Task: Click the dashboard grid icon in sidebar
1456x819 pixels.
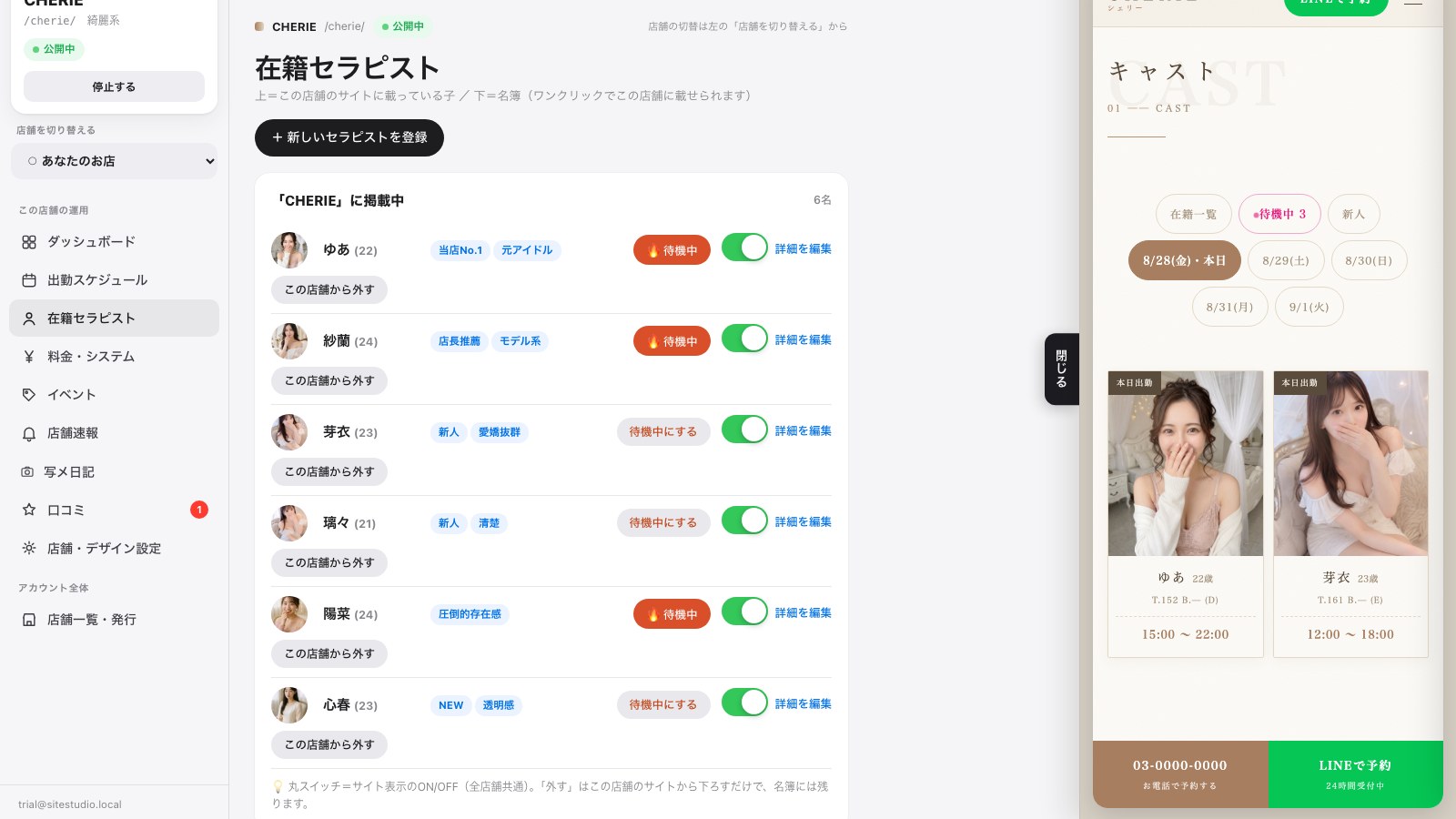Action: 29,242
